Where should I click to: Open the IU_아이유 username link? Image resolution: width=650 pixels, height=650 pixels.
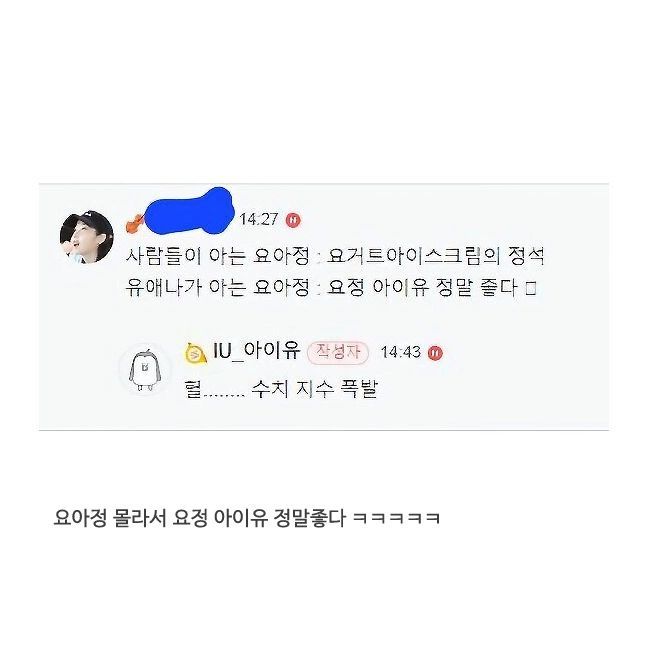tap(256, 351)
